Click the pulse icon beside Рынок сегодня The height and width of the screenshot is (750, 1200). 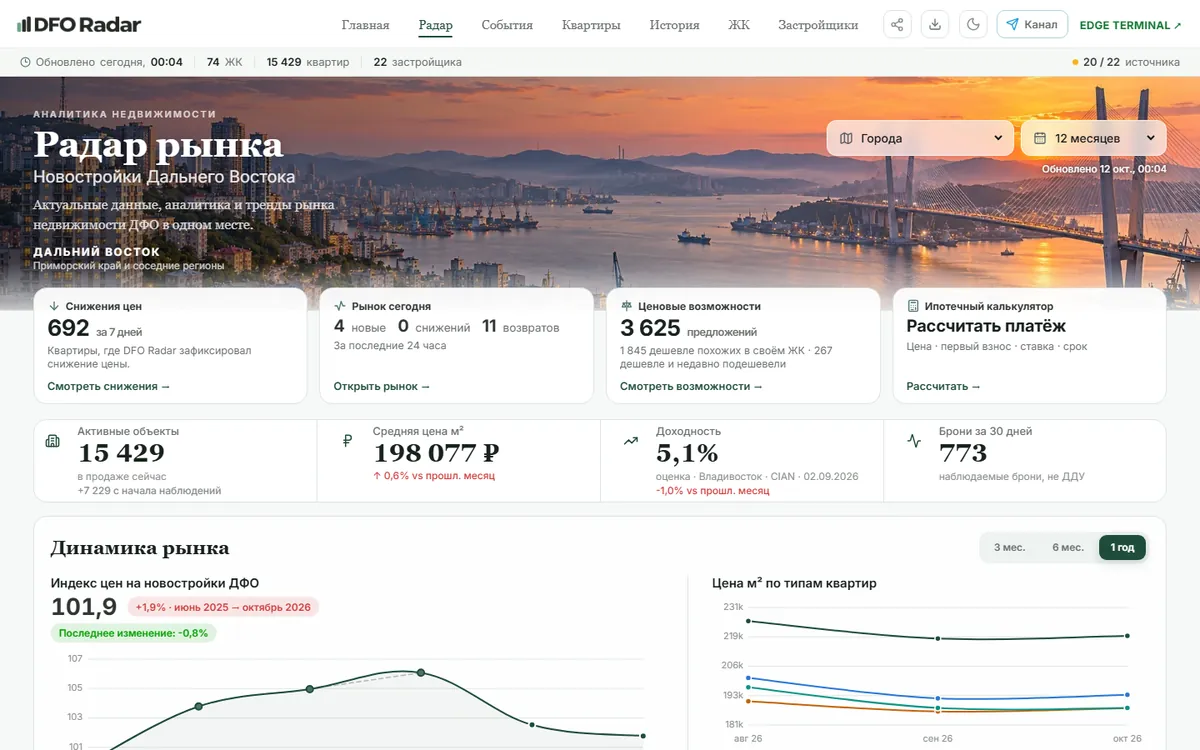tap(340, 306)
